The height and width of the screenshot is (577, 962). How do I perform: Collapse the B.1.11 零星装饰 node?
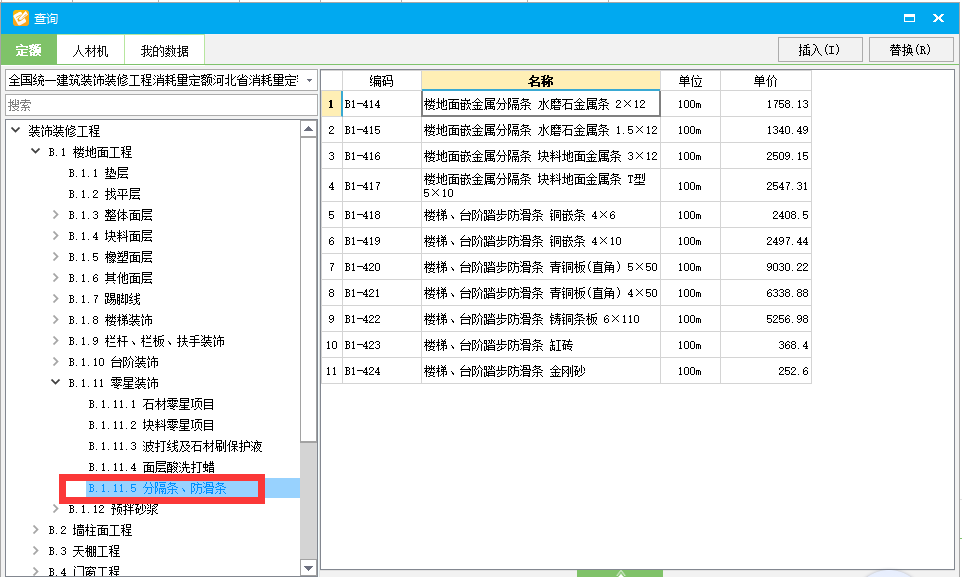[x=56, y=382]
